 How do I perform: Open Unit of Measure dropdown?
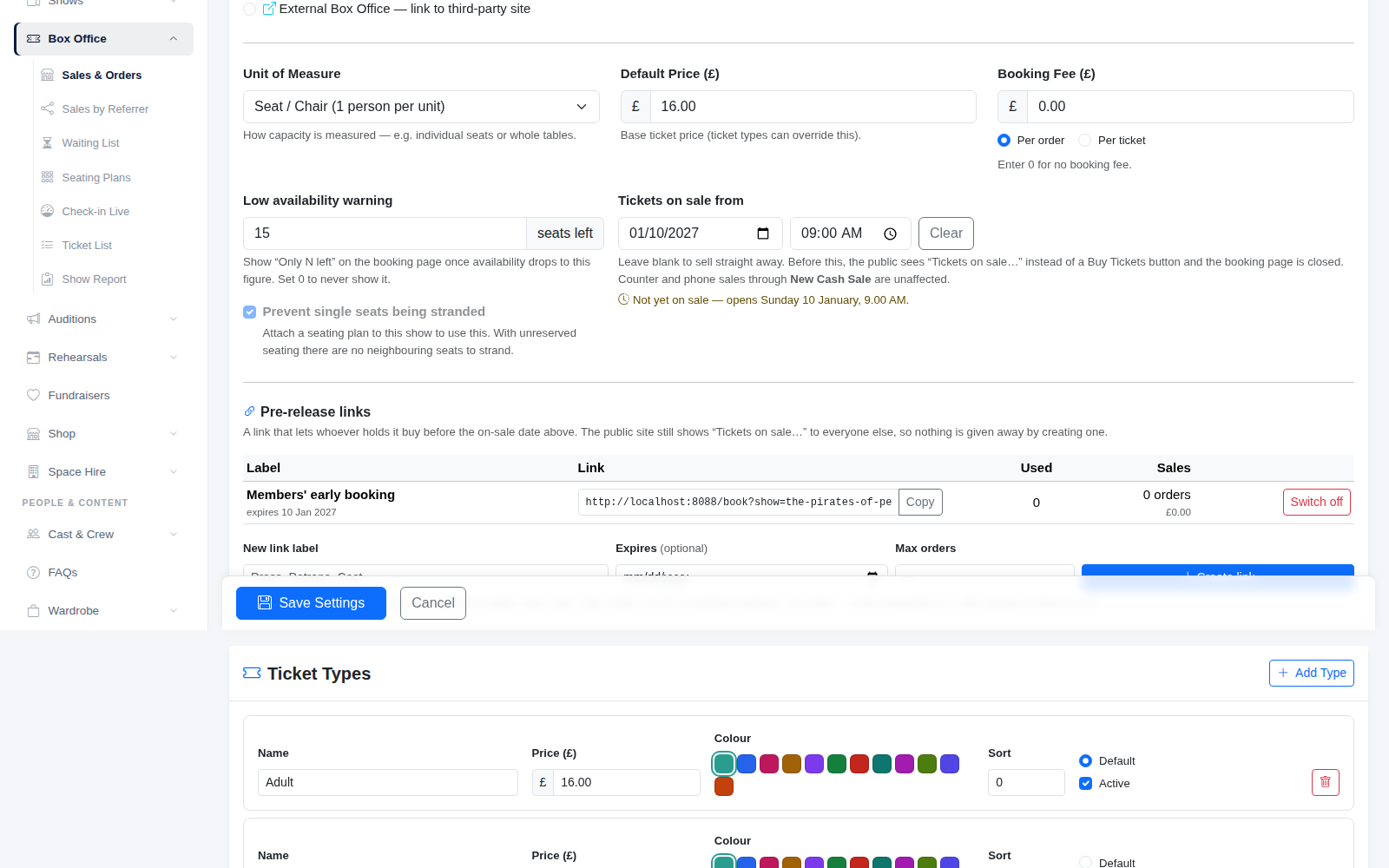[x=421, y=107]
